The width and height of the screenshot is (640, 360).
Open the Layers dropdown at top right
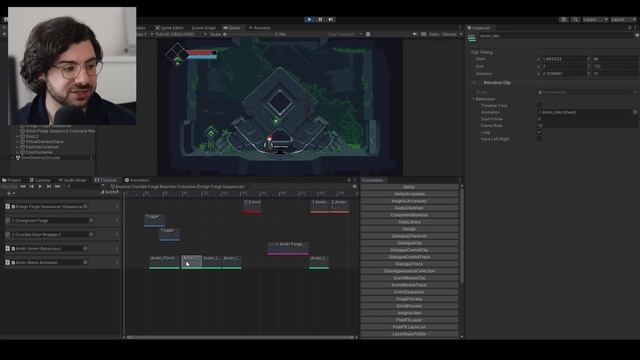pyautogui.click(x=595, y=19)
